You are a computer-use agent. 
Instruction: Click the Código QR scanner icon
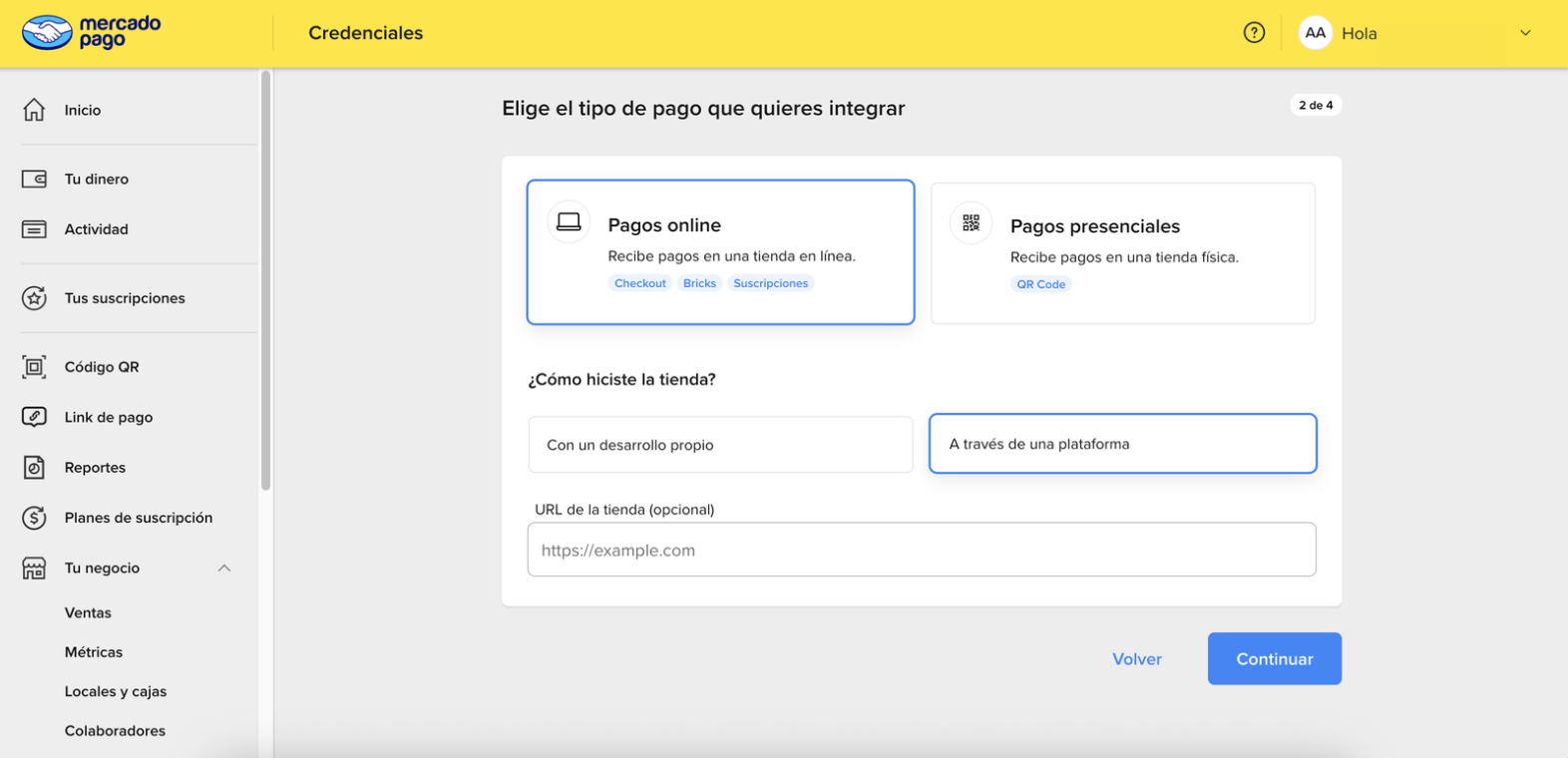(34, 367)
